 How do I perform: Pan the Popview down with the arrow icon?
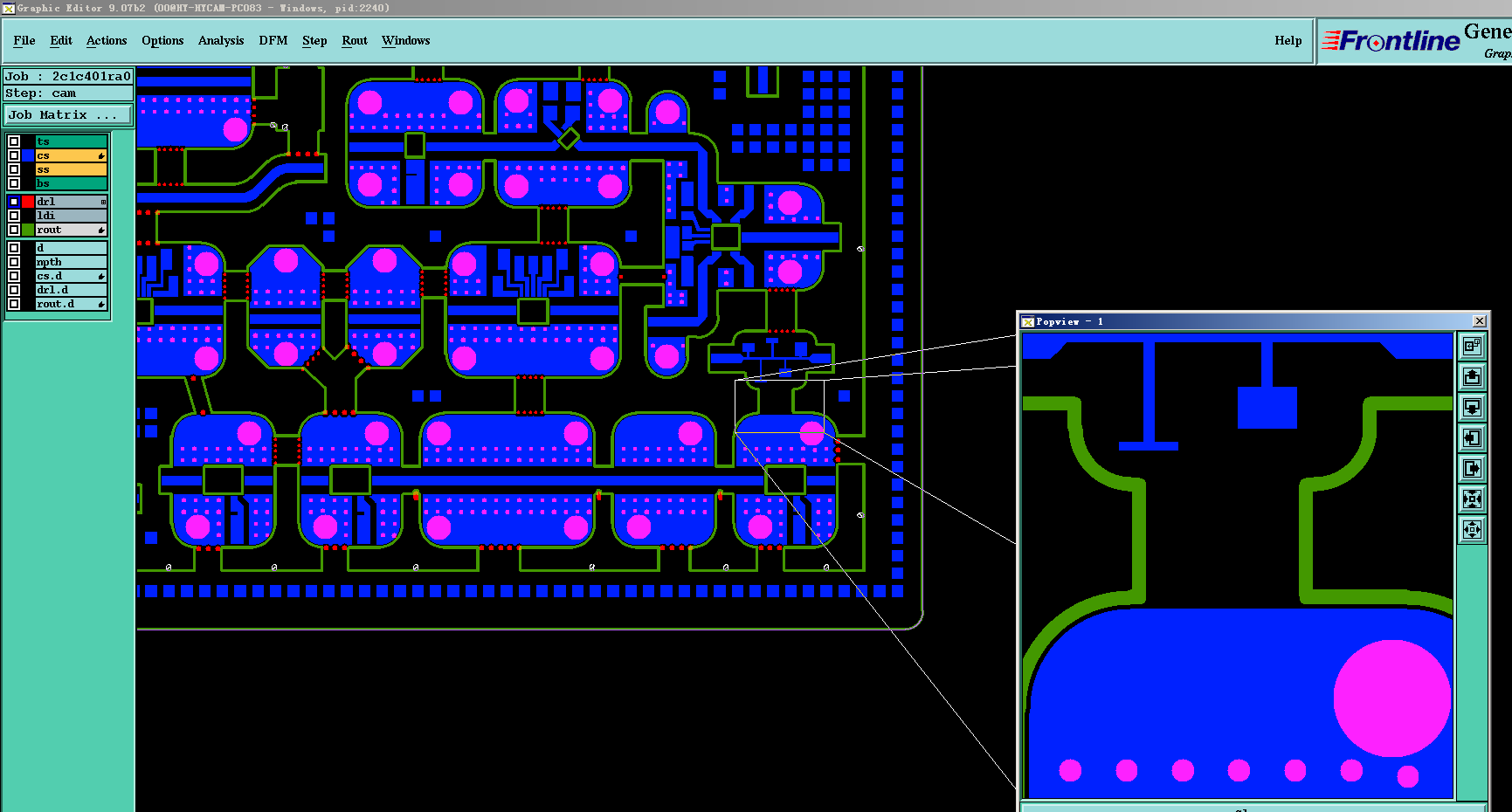(x=1472, y=407)
